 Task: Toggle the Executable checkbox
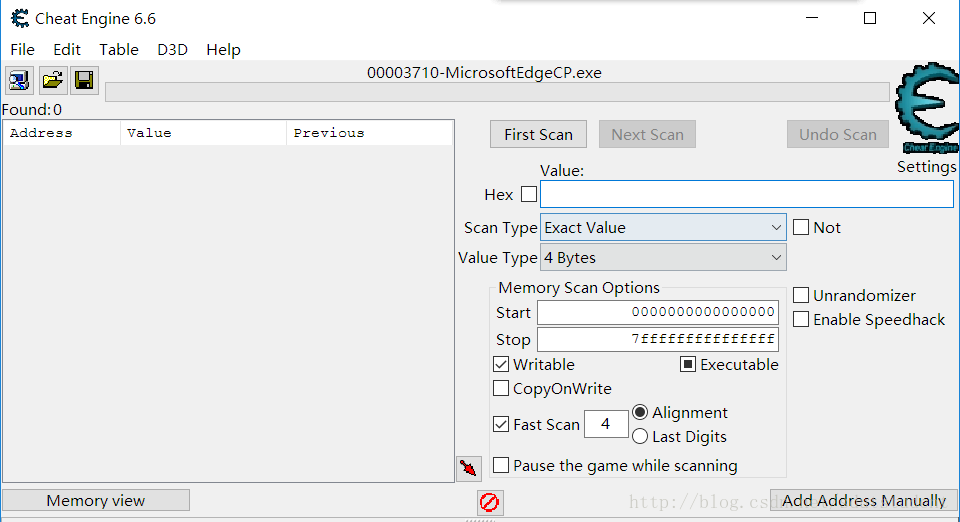tap(688, 365)
